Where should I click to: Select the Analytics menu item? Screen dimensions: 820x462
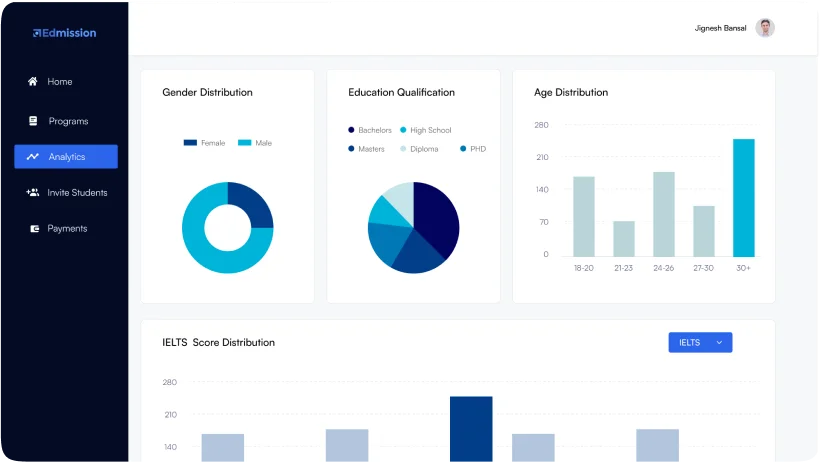(66, 156)
